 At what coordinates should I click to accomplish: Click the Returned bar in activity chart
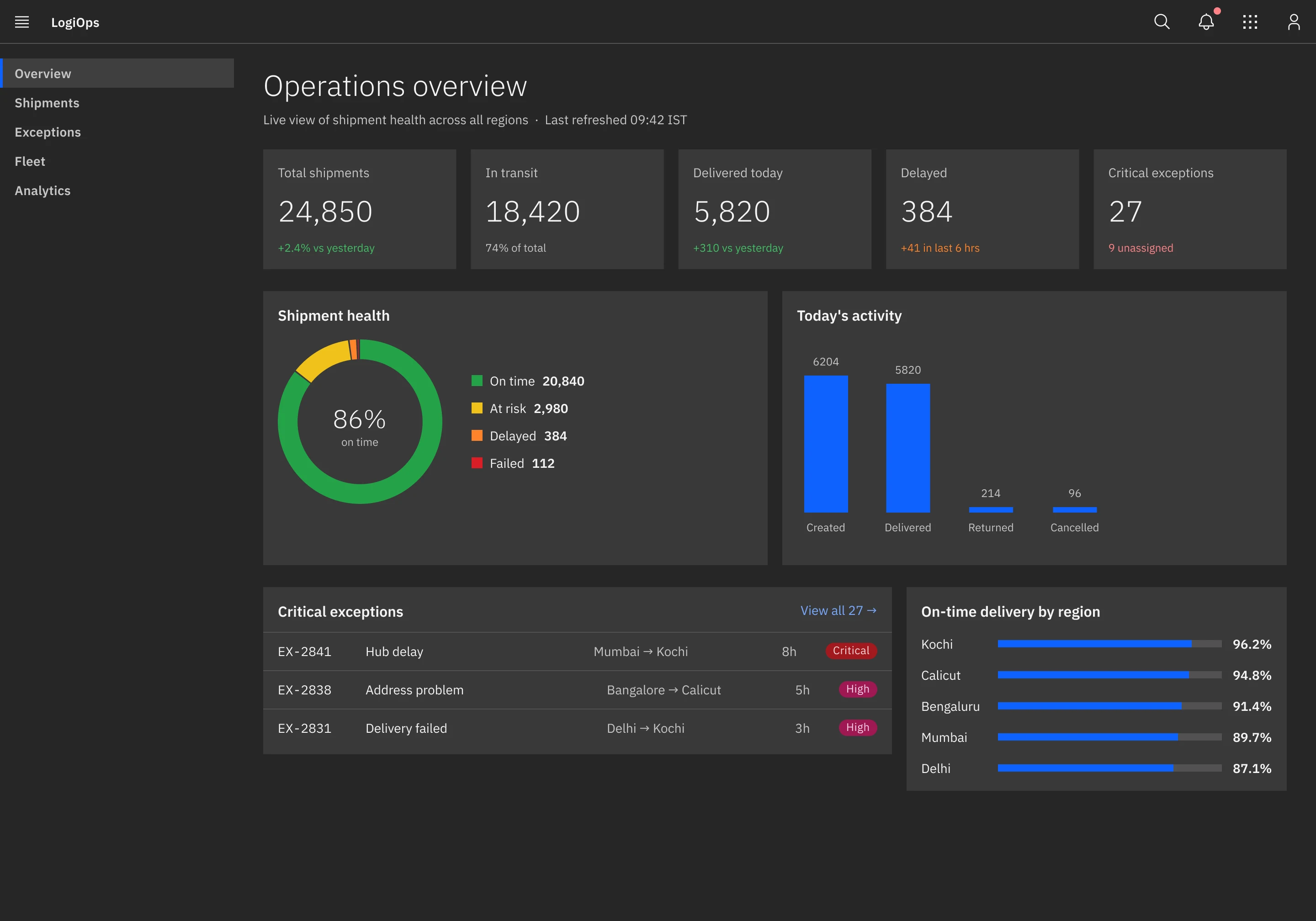[991, 509]
